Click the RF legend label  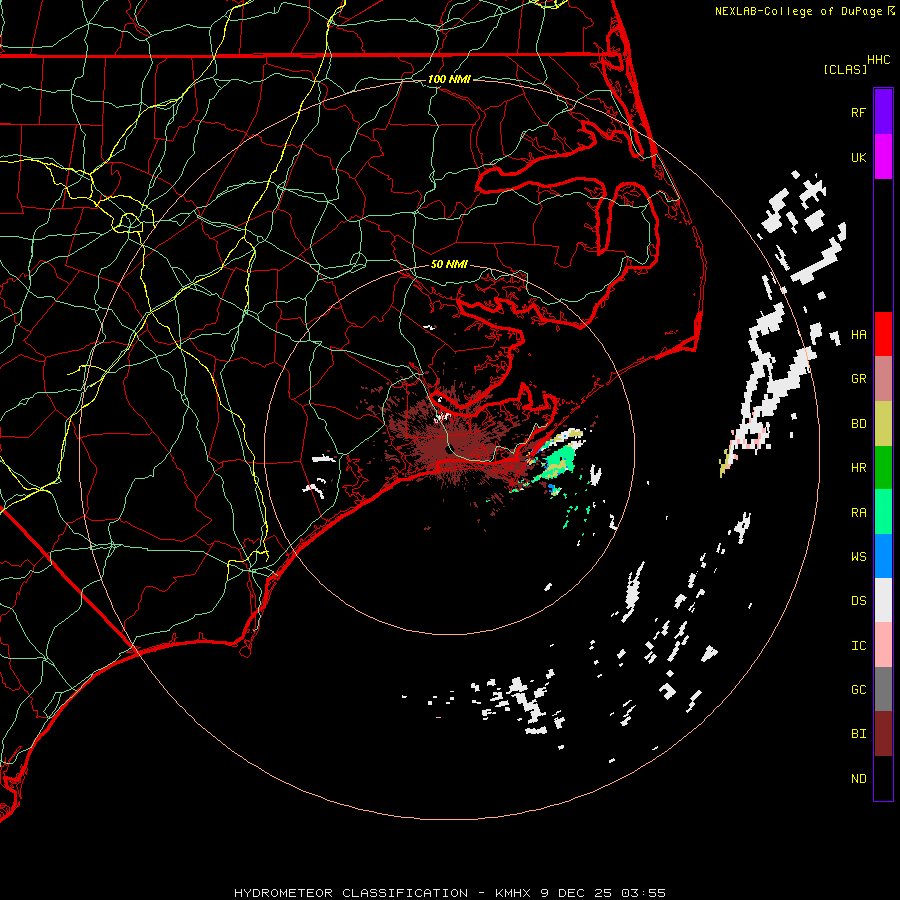pos(859,112)
